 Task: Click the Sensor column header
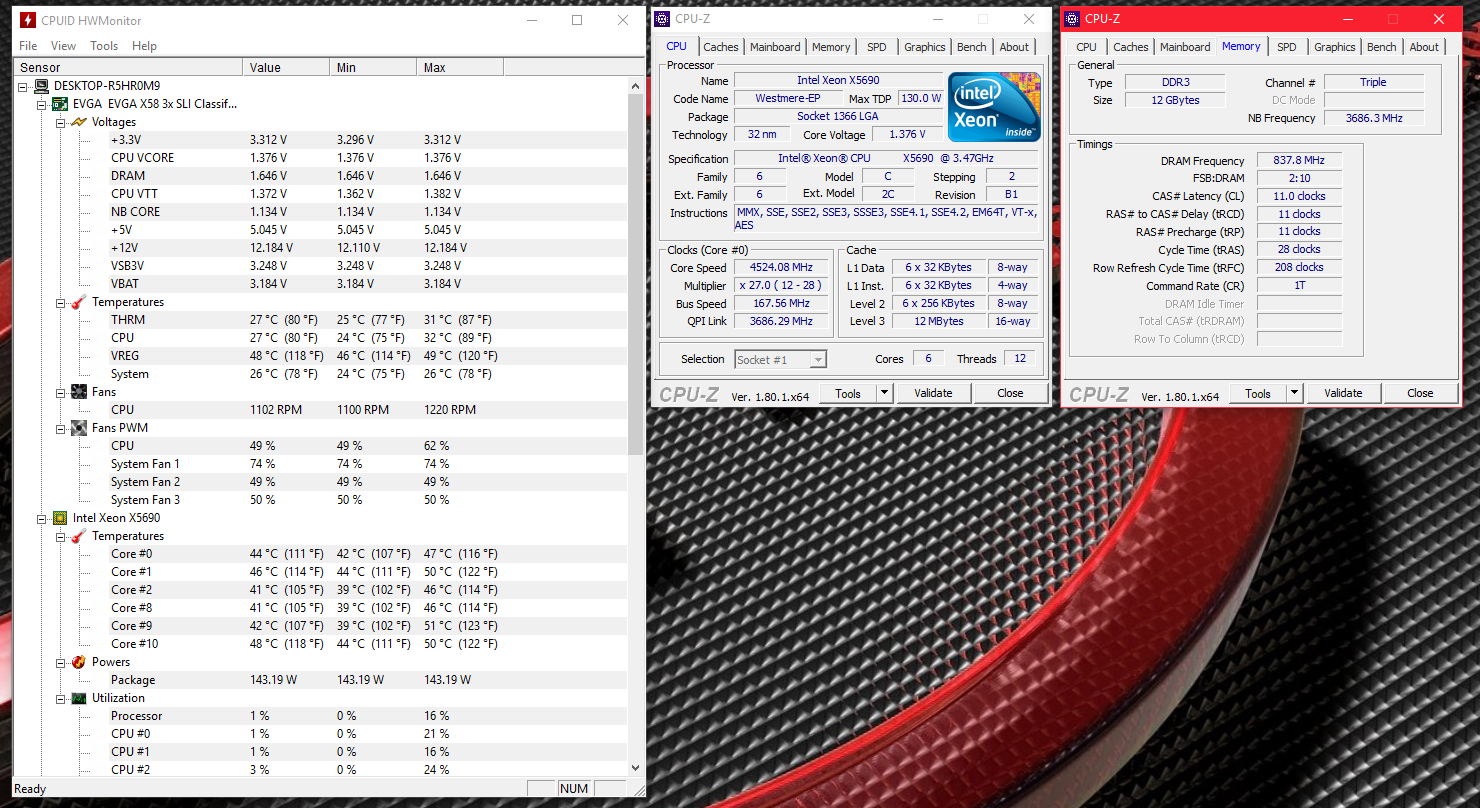(x=128, y=68)
